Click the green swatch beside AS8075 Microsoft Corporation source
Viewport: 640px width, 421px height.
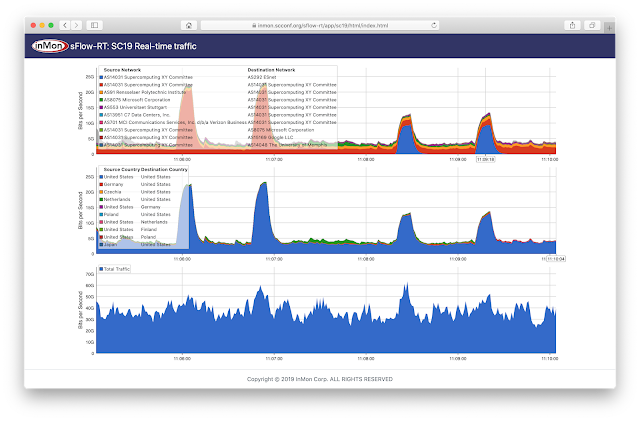point(101,100)
